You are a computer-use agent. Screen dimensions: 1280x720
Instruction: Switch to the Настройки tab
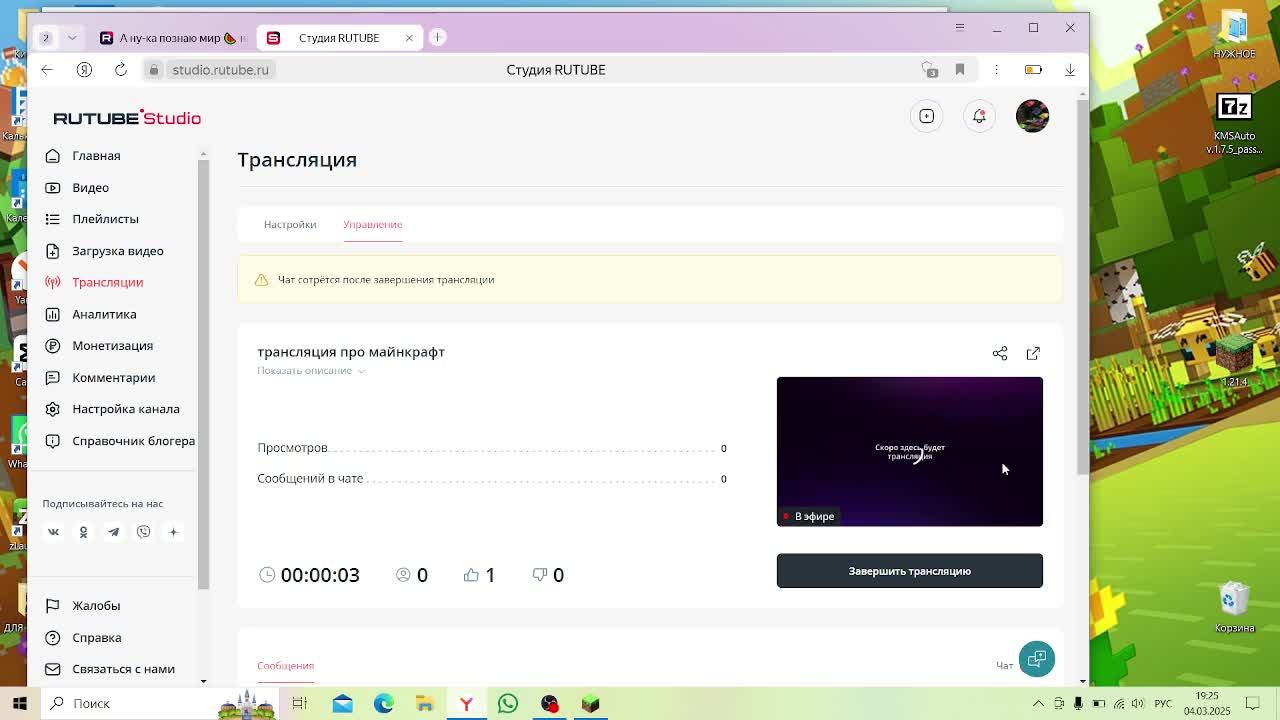(290, 224)
